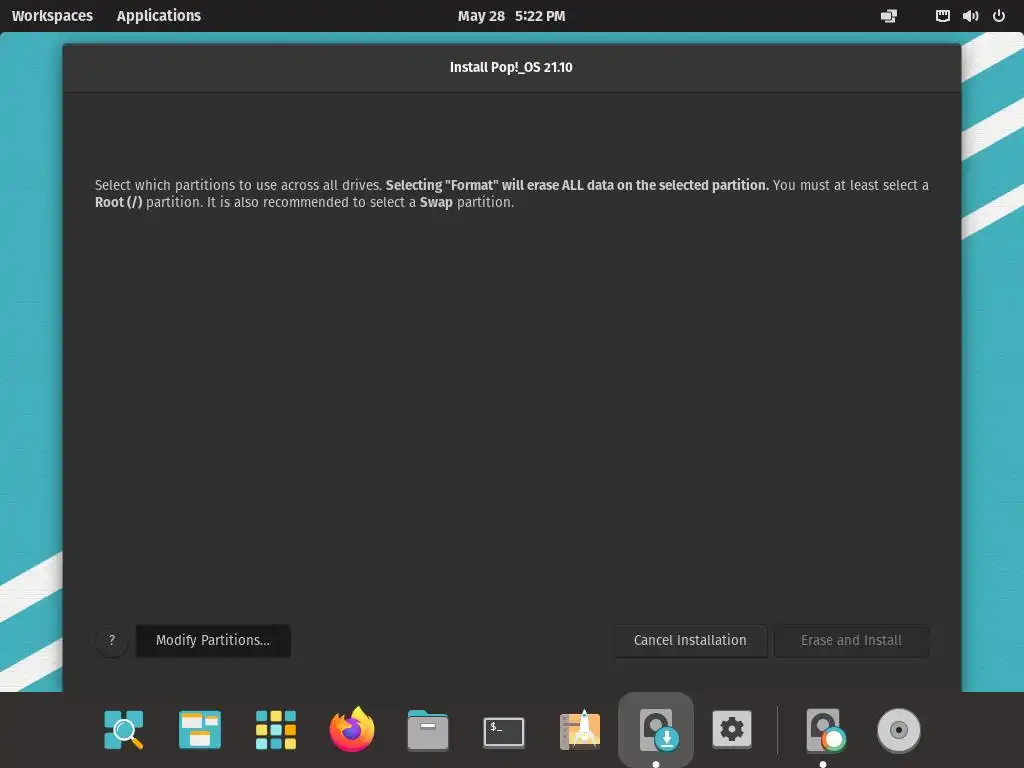Screen dimensions: 1024x768
Task: Click the wired connection tray icon
Action: tap(942, 16)
